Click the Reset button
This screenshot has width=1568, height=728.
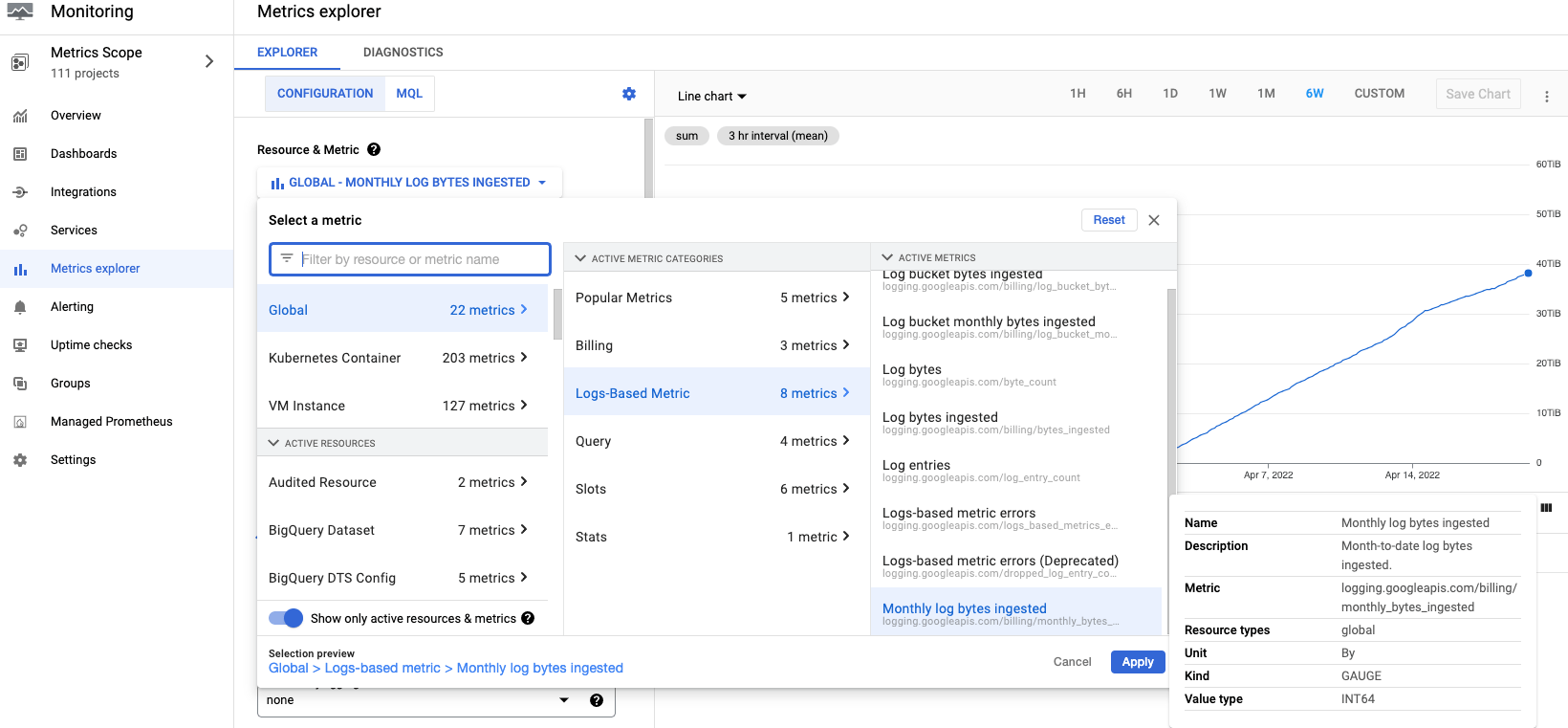click(1109, 220)
